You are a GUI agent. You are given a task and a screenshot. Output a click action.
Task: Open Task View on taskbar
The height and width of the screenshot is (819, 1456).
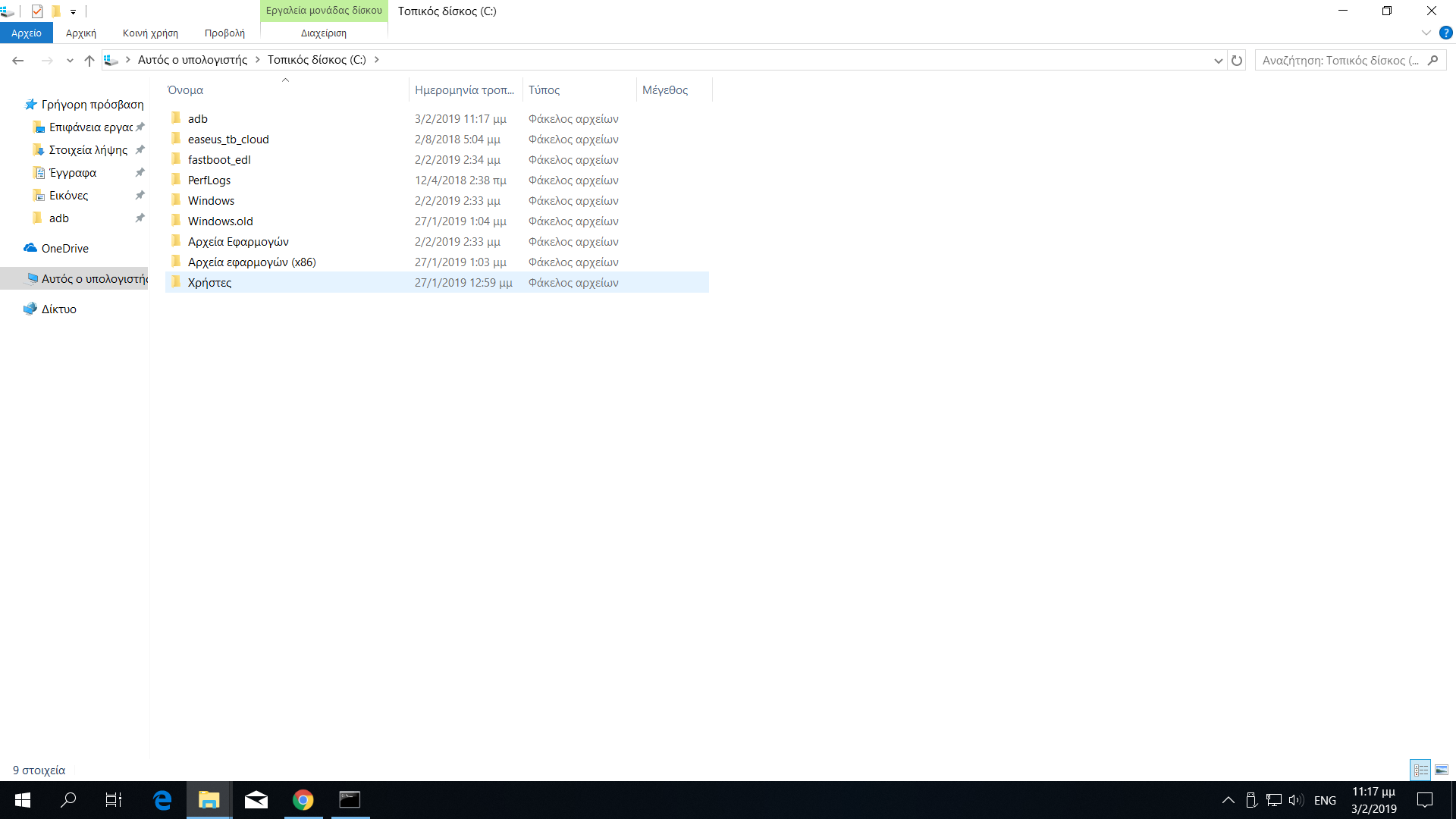point(114,800)
